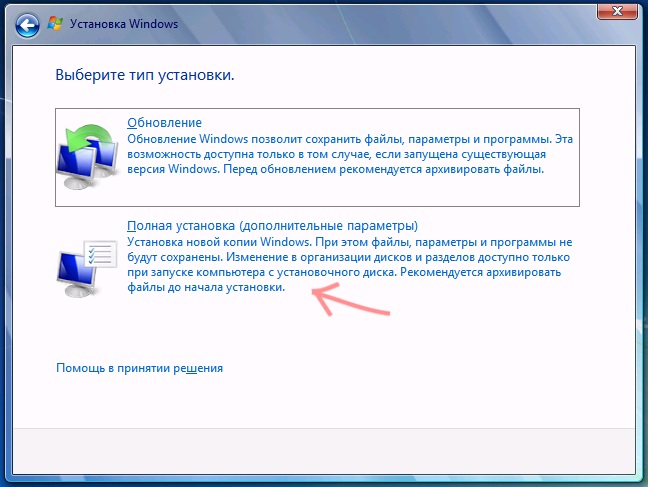Click description text starting "Установка новой копии Windows"
The height and width of the screenshot is (487, 648).
point(350,265)
